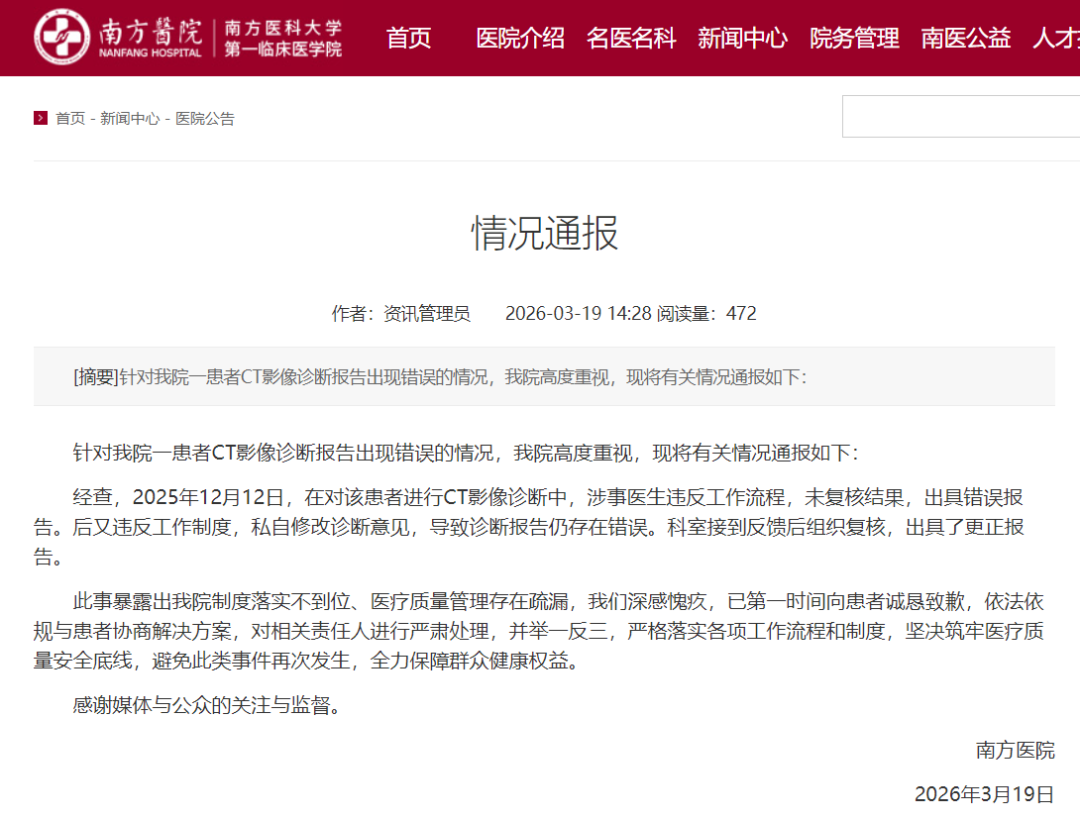This screenshot has height=820, width=1080.
Task: Follow the 首页 breadcrumb link
Action: click(x=70, y=119)
